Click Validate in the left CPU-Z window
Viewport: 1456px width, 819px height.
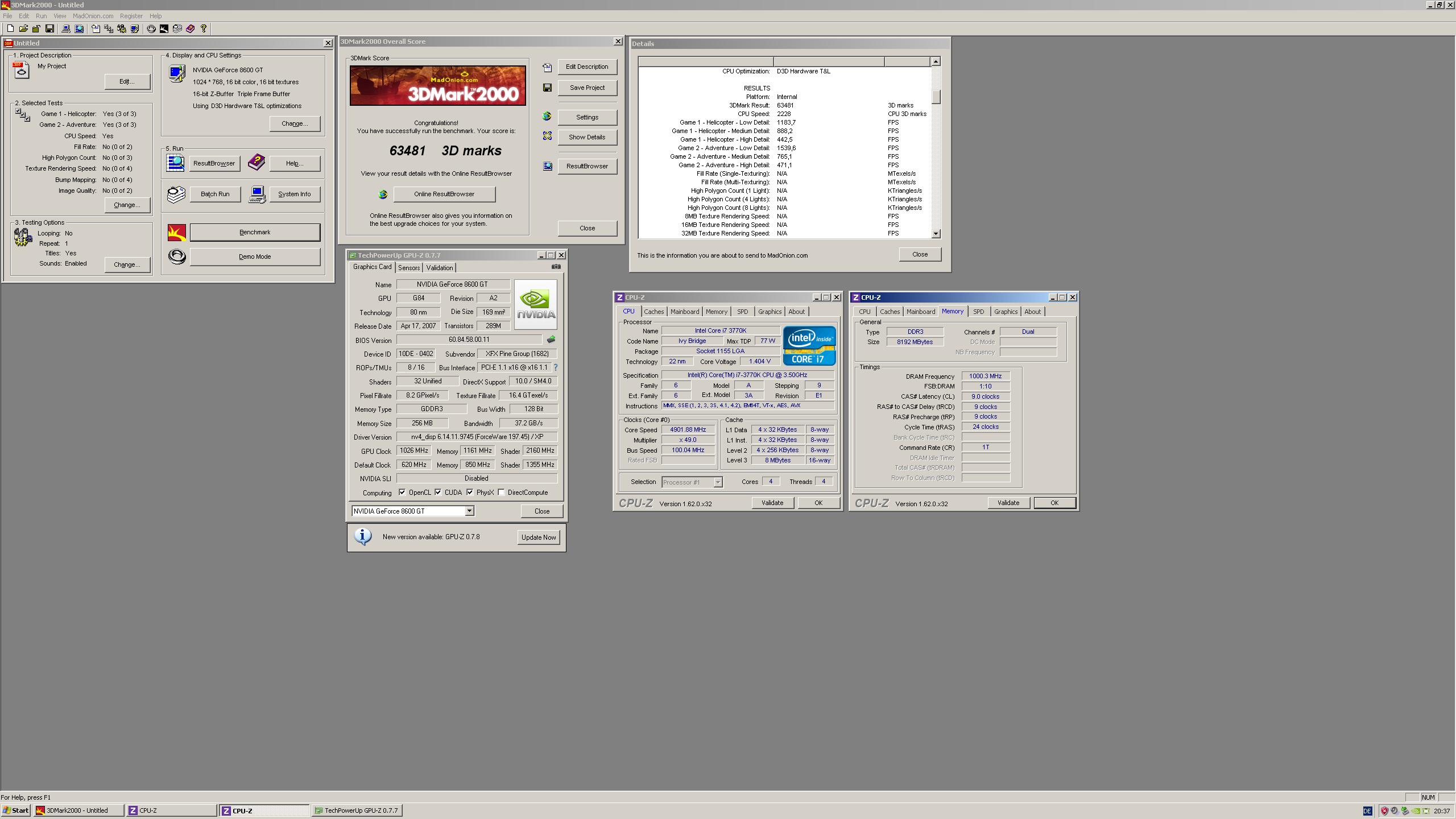[x=772, y=503]
